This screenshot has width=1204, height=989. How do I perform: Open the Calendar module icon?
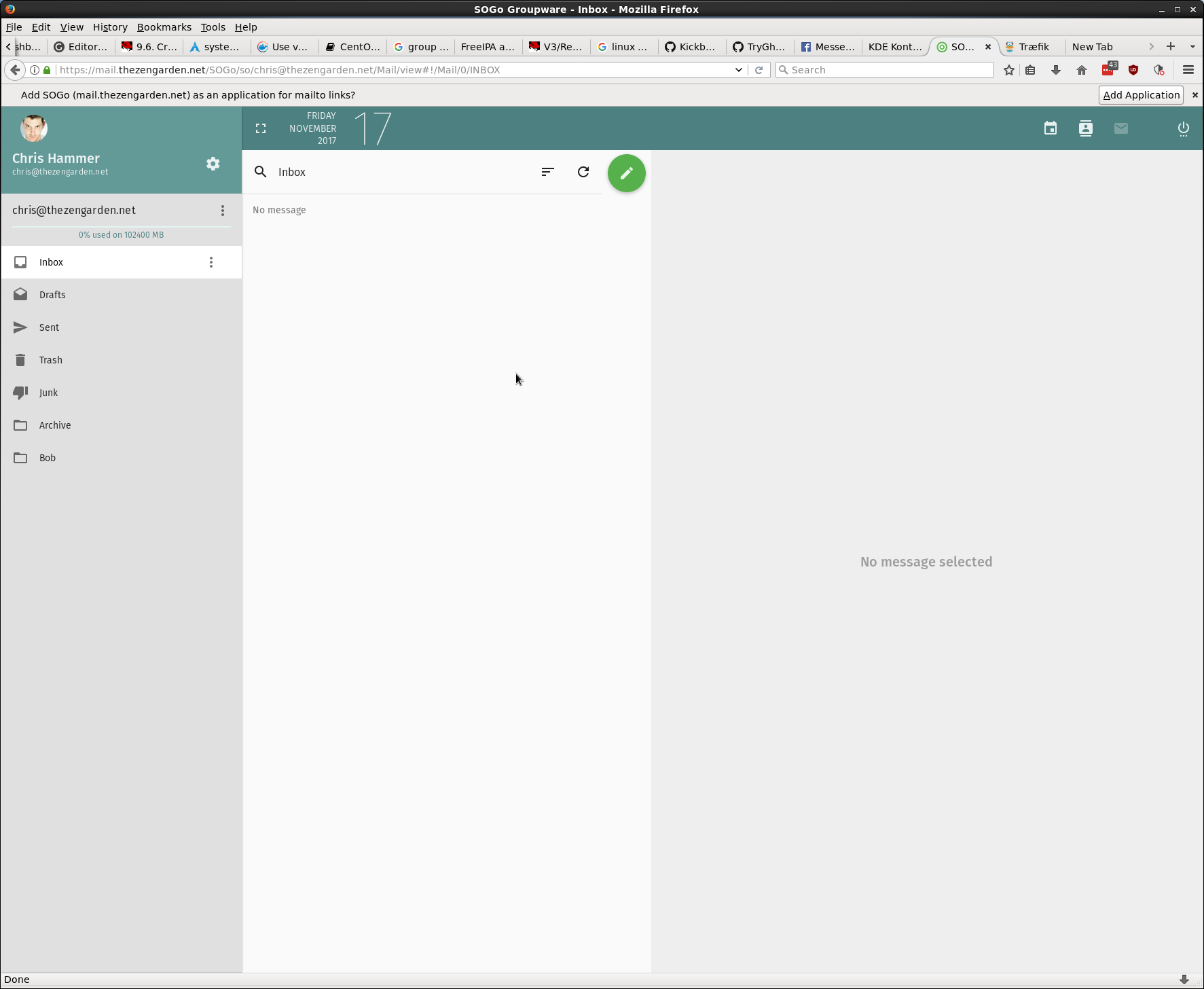1050,128
